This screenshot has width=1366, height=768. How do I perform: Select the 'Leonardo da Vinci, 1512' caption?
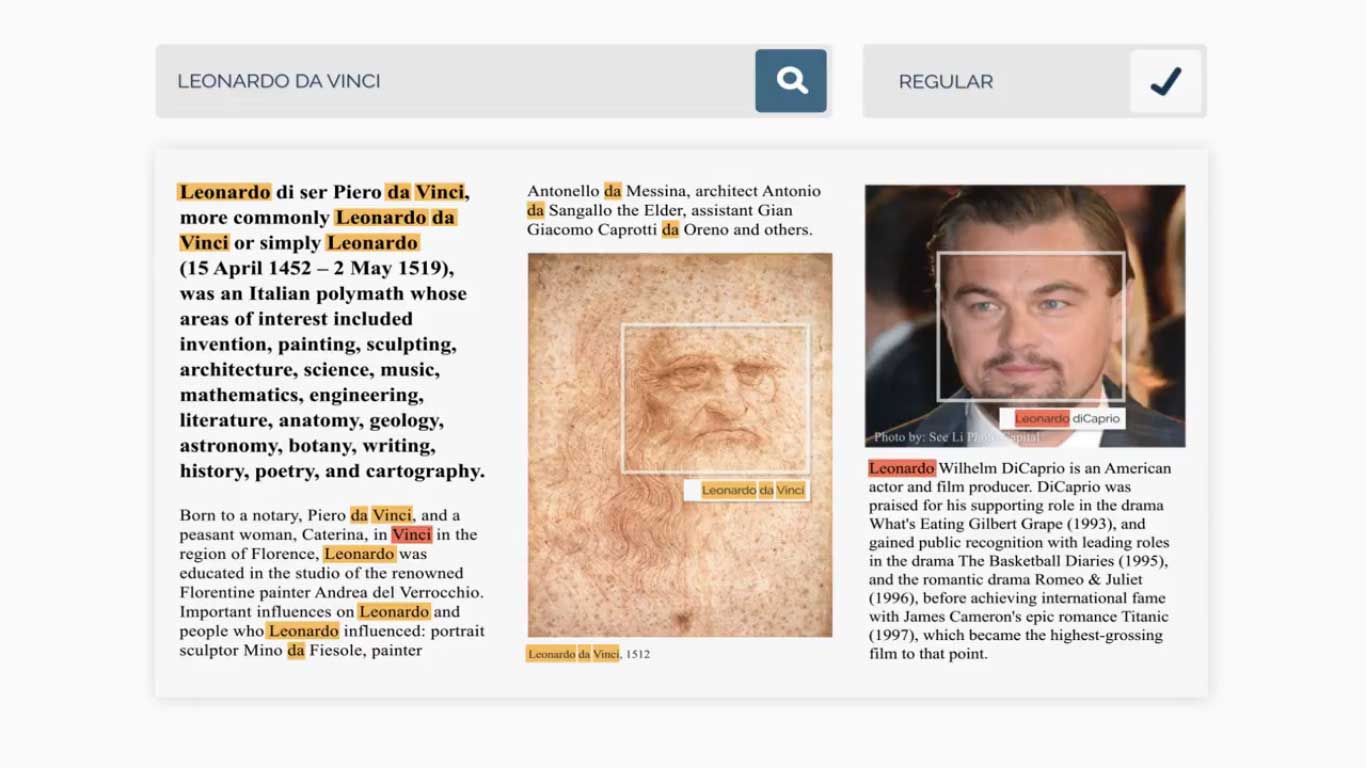point(588,654)
